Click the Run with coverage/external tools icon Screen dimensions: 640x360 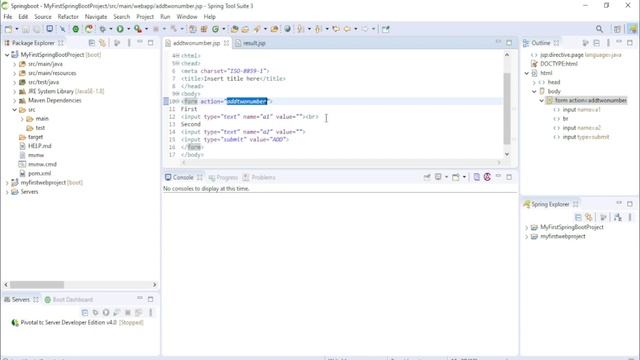pos(138,29)
